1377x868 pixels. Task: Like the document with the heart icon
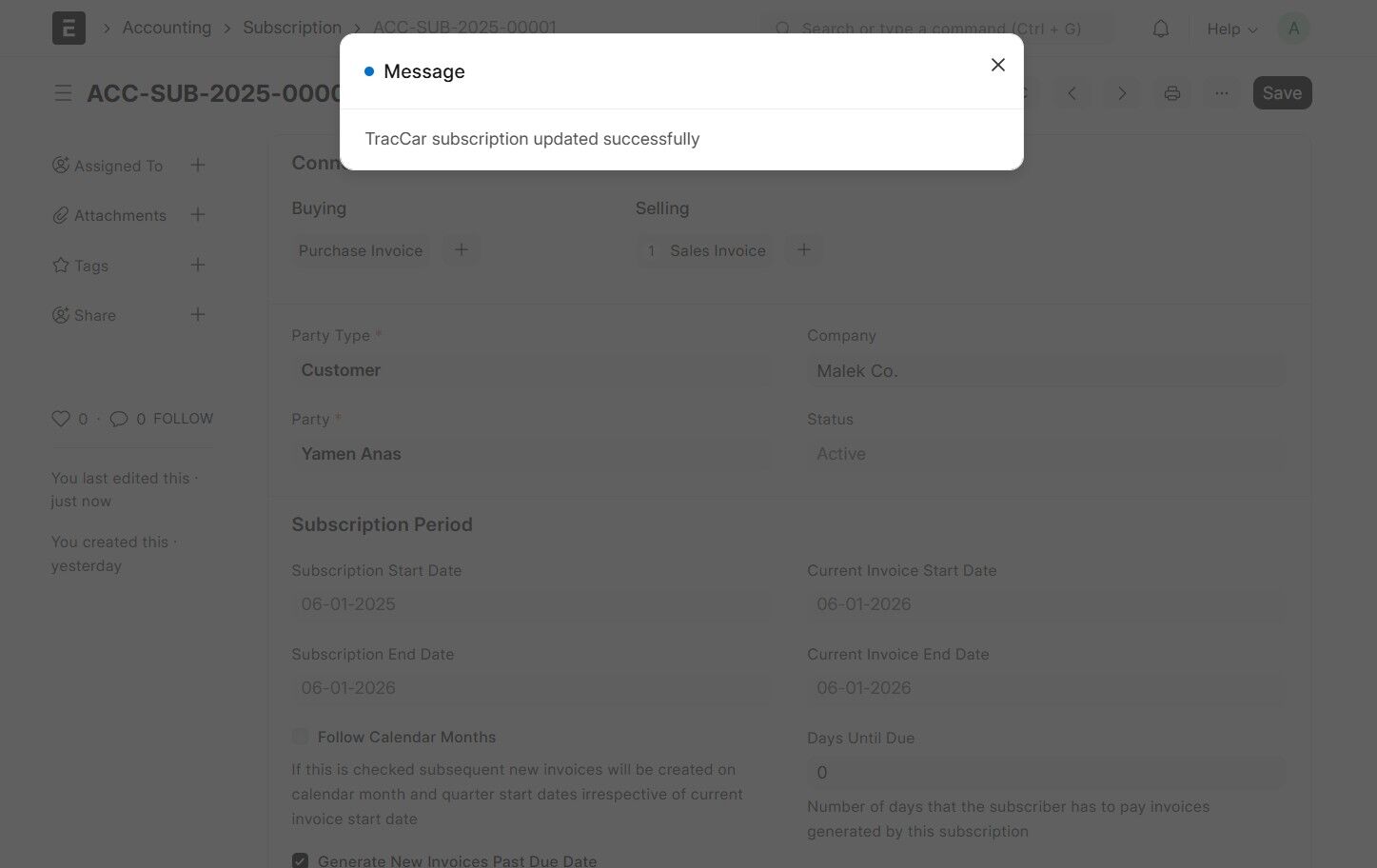click(61, 419)
